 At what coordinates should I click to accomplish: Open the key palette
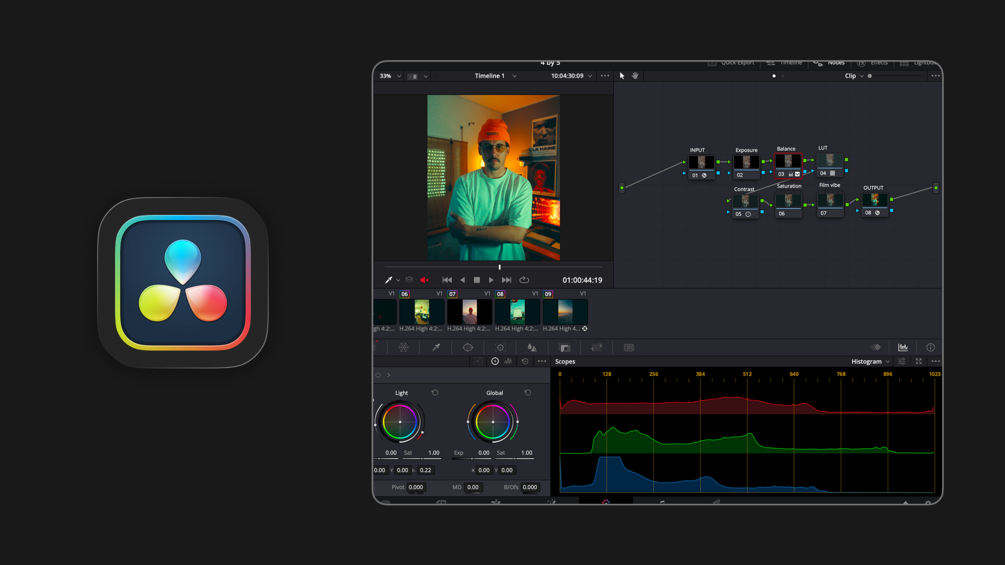[x=565, y=347]
